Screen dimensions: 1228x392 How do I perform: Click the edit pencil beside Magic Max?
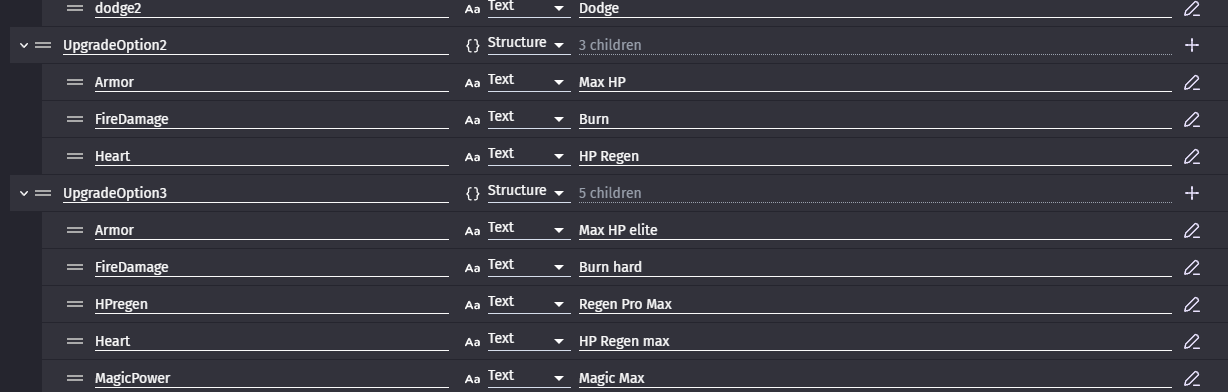(x=1191, y=378)
